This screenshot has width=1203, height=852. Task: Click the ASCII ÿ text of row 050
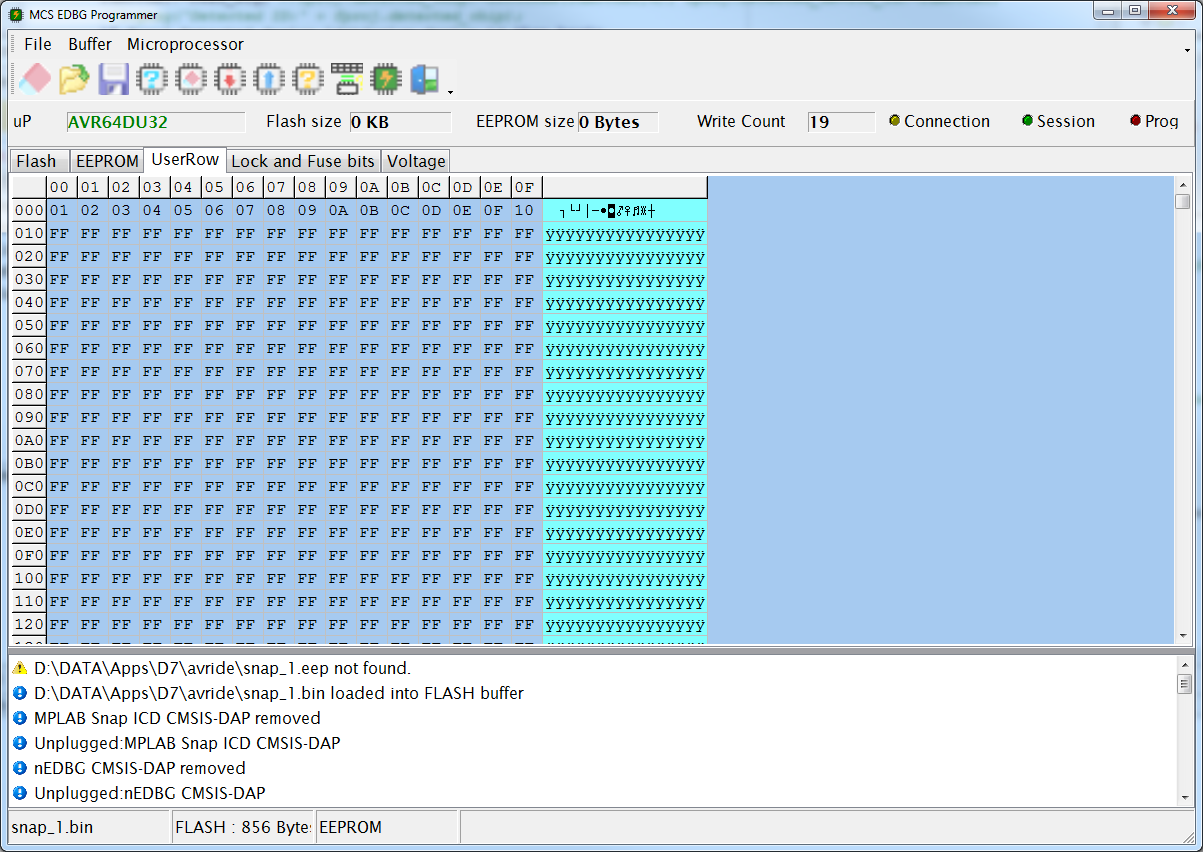click(625, 325)
